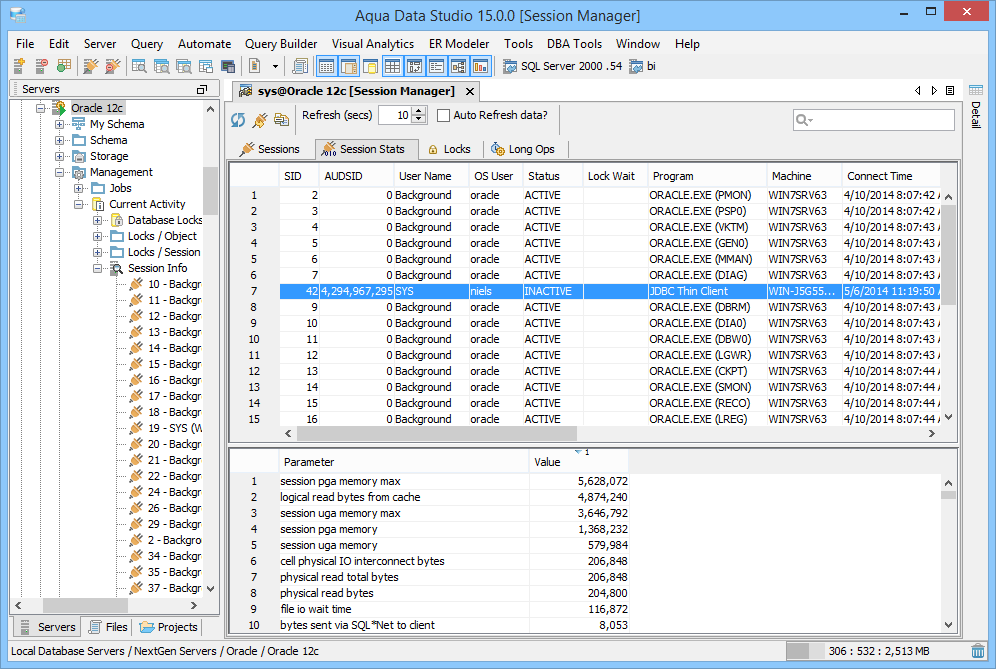Open the Visual Analytics menu
This screenshot has width=996, height=669.
(x=373, y=44)
